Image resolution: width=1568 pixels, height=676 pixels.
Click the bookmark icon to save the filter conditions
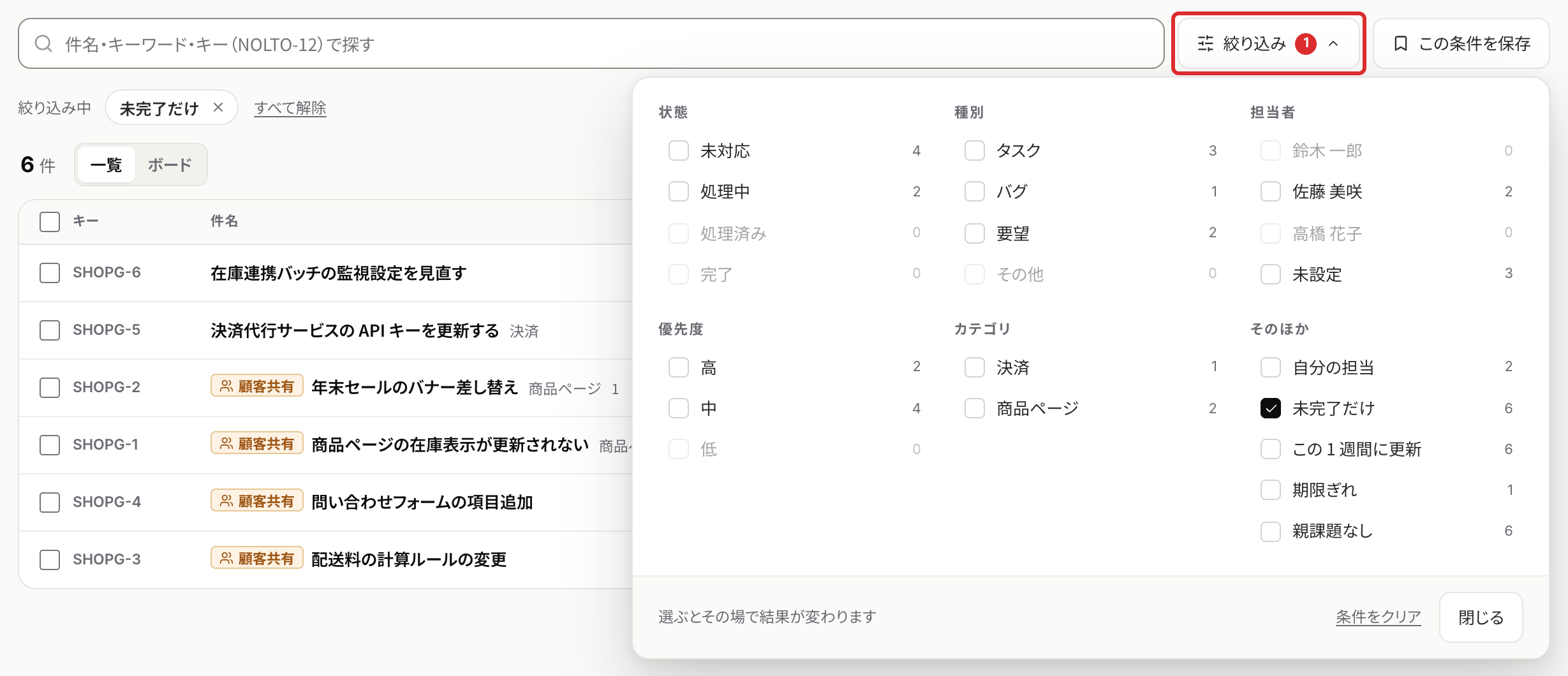1401,43
